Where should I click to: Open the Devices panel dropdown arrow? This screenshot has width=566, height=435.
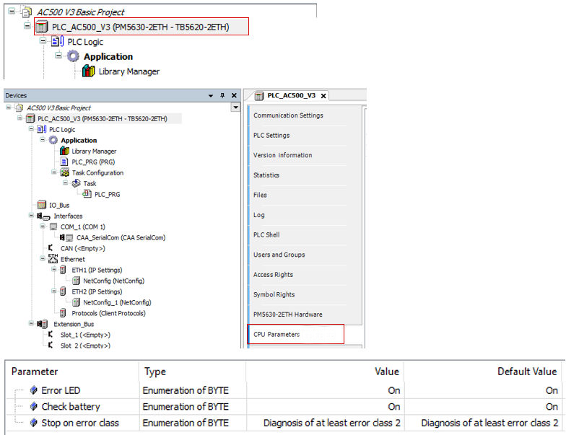[211, 96]
